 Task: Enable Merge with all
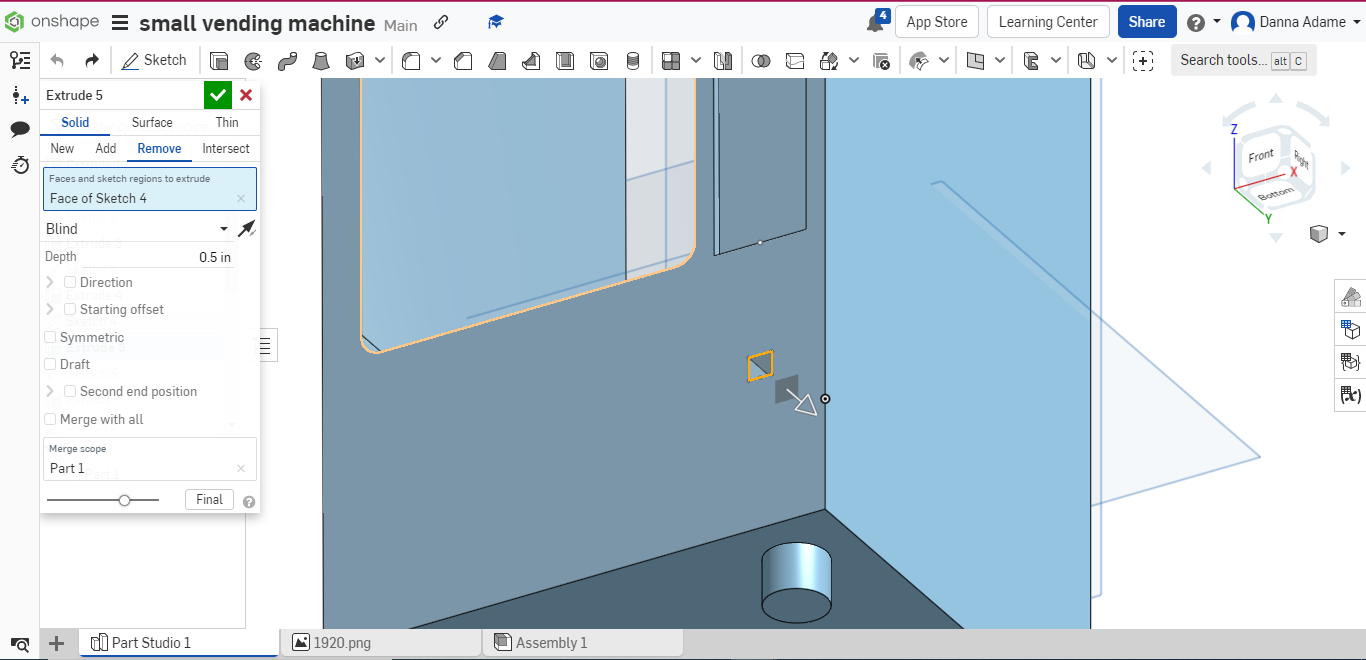(x=50, y=419)
